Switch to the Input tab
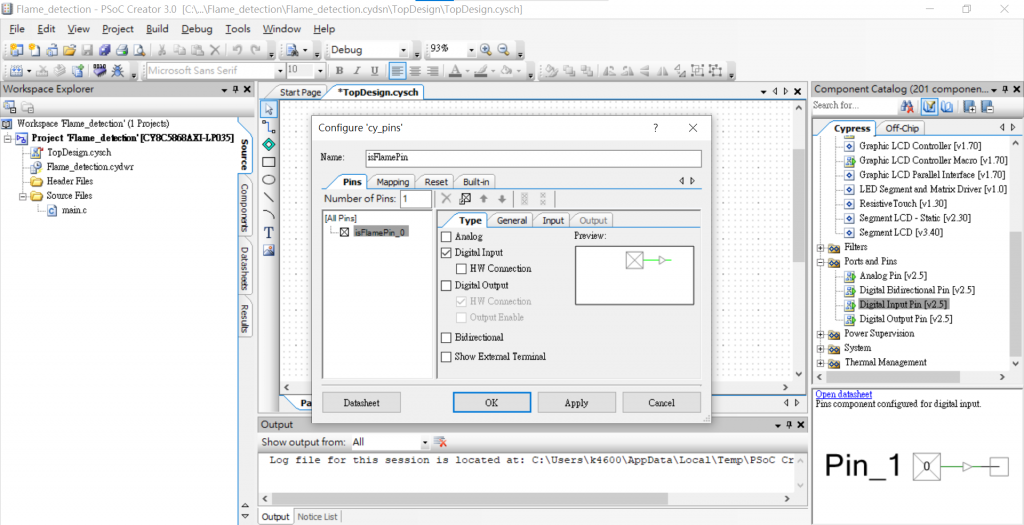This screenshot has width=1024, height=525. click(553, 221)
